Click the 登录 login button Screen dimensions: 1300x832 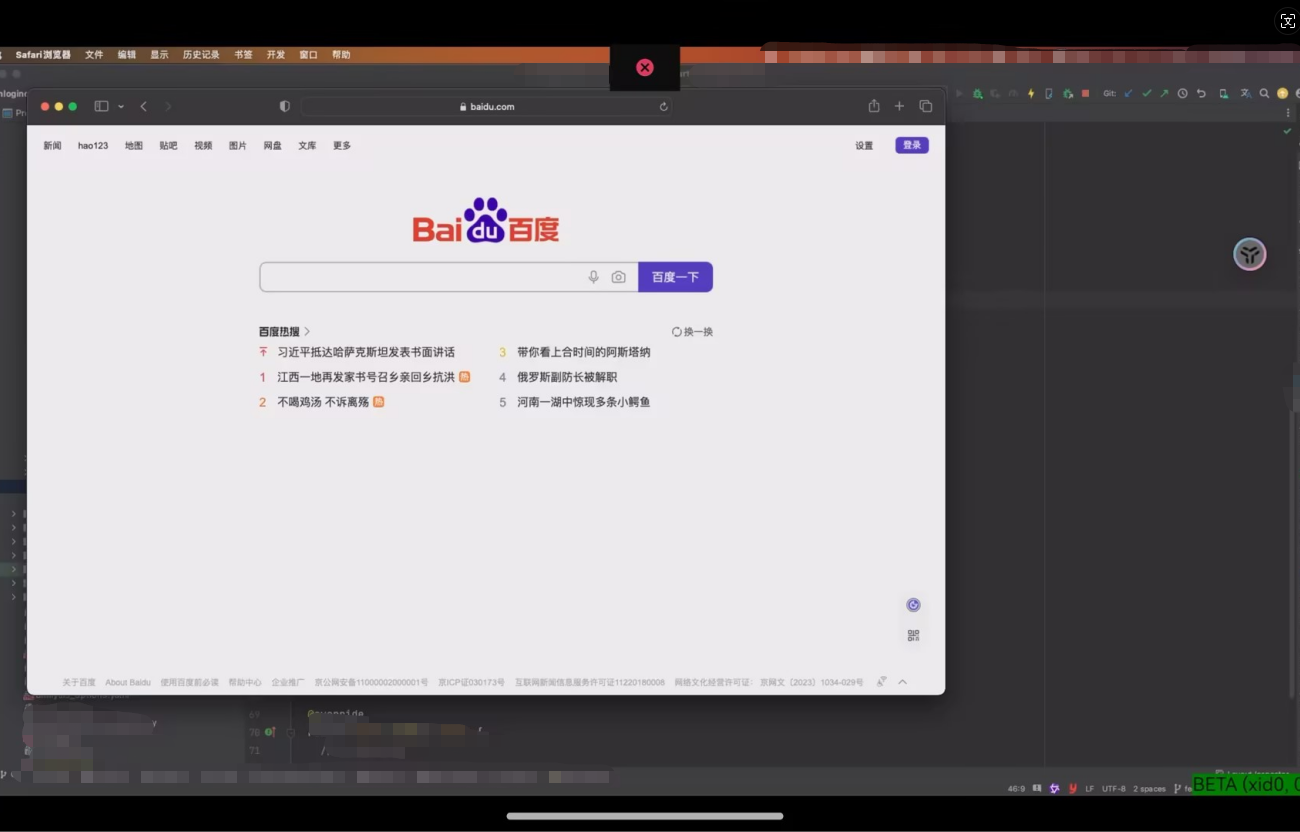point(912,145)
